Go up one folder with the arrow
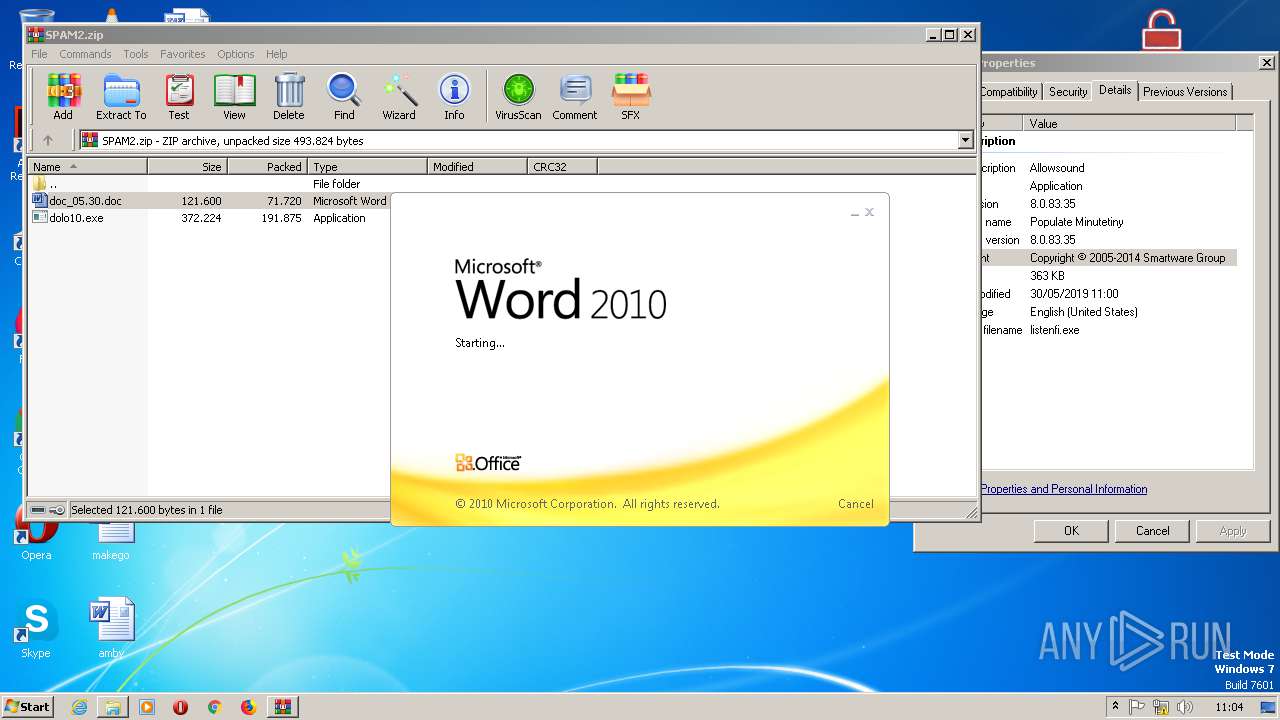 47,141
